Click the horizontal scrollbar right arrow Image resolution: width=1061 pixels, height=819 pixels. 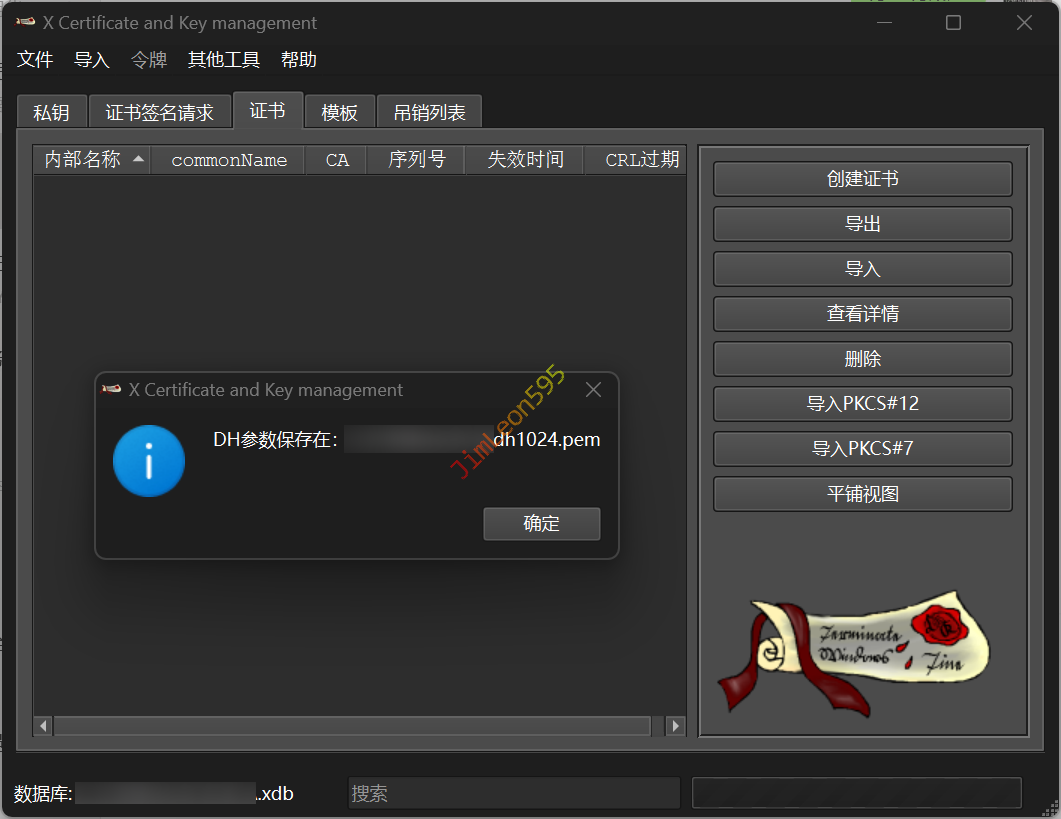(677, 726)
